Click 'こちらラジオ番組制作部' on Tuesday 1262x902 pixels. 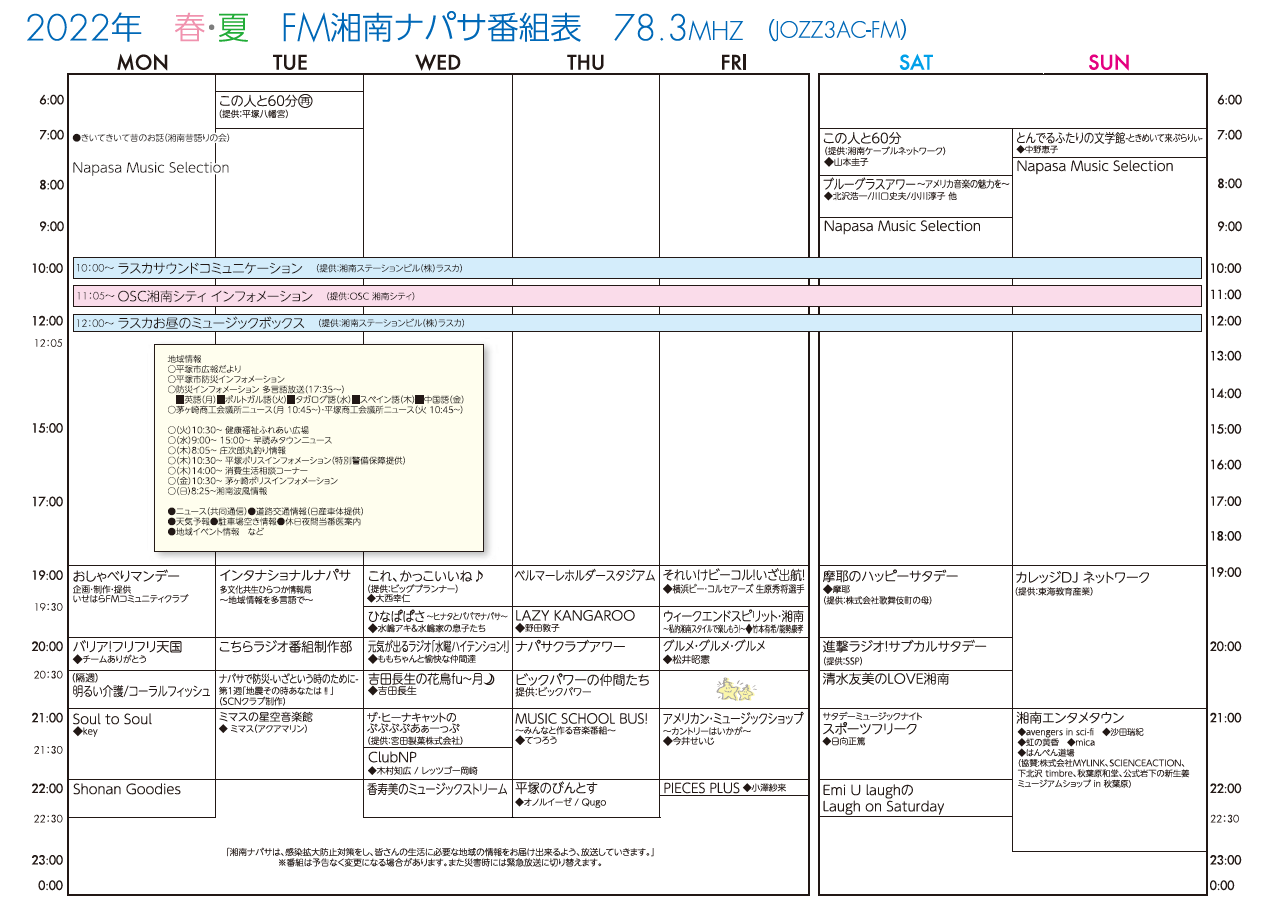(285, 647)
